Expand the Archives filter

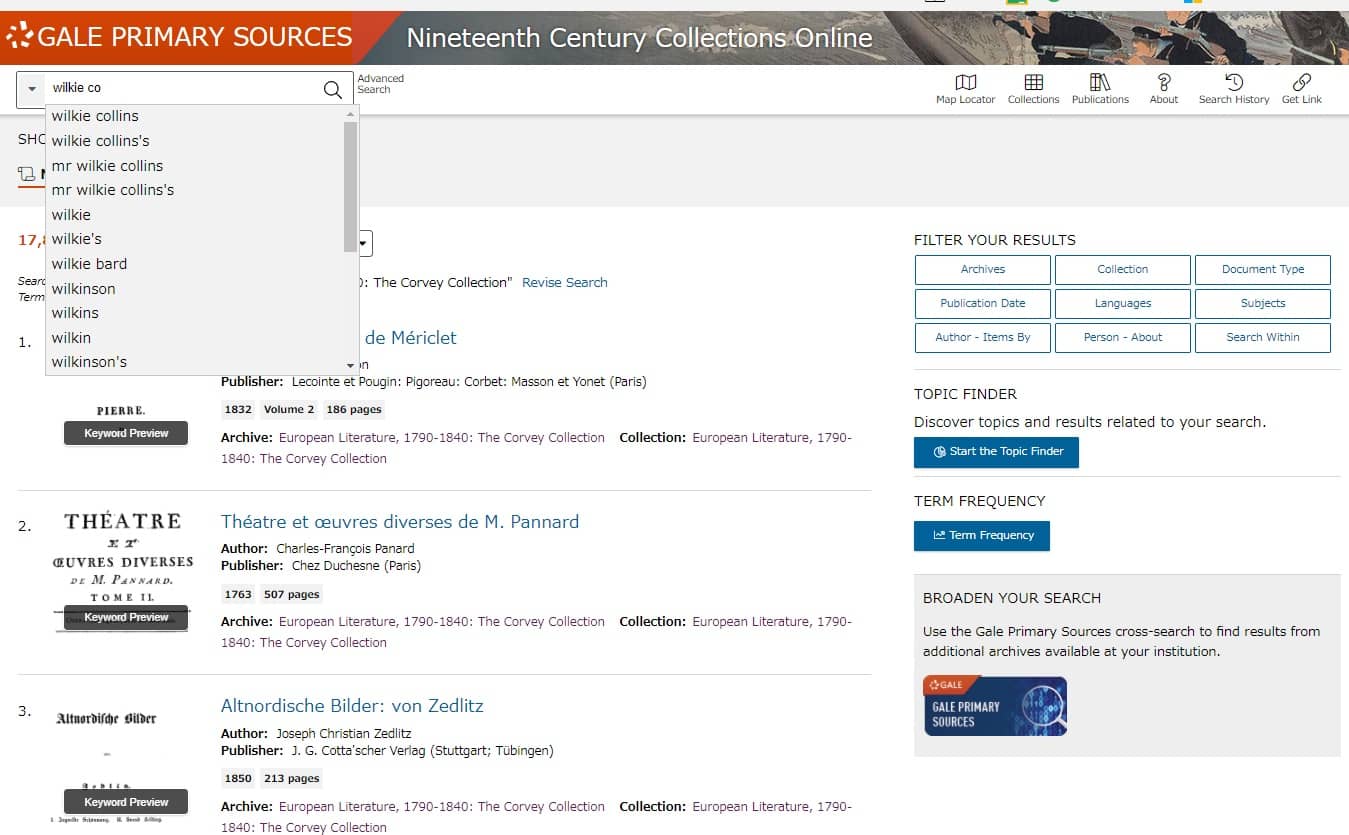pos(982,270)
